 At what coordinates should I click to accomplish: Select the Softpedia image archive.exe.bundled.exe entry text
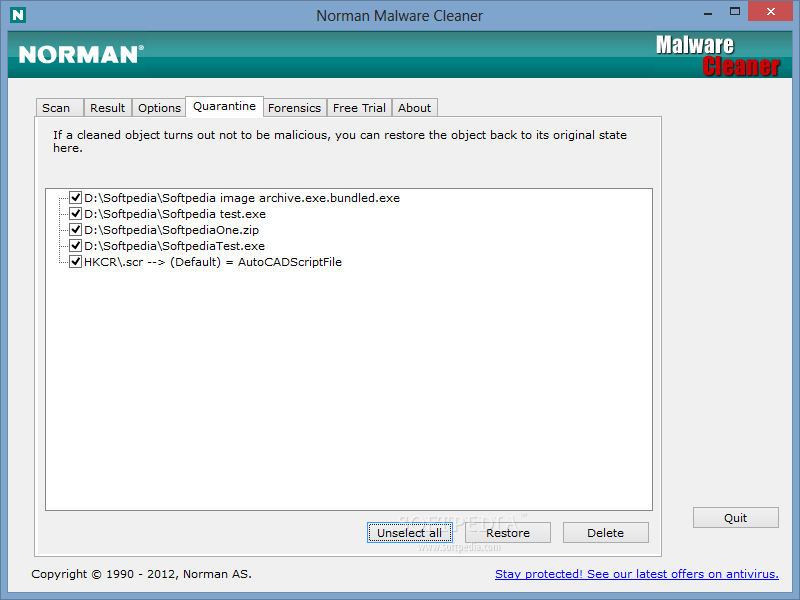(x=242, y=198)
